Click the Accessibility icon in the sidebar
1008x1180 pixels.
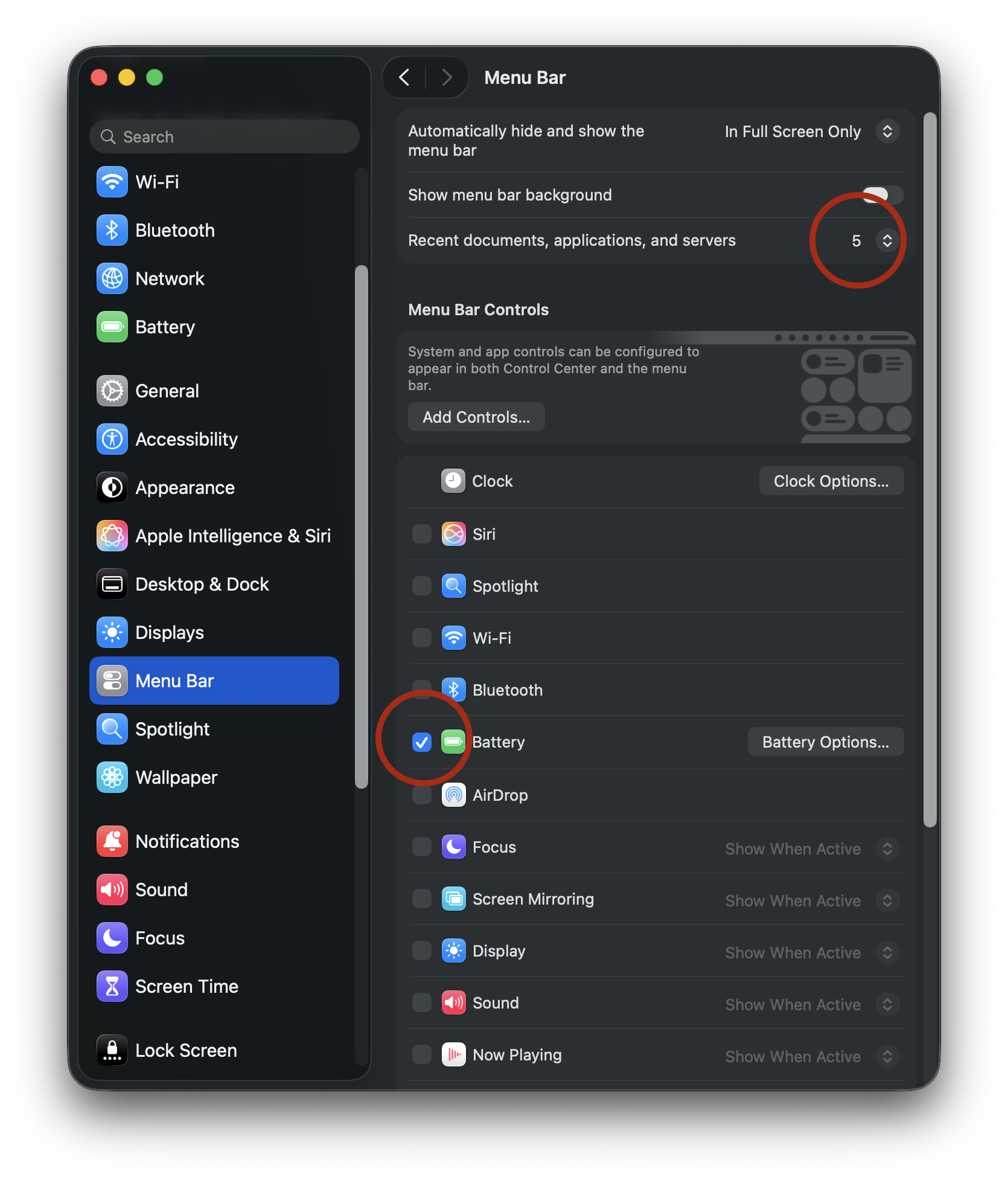click(112, 439)
